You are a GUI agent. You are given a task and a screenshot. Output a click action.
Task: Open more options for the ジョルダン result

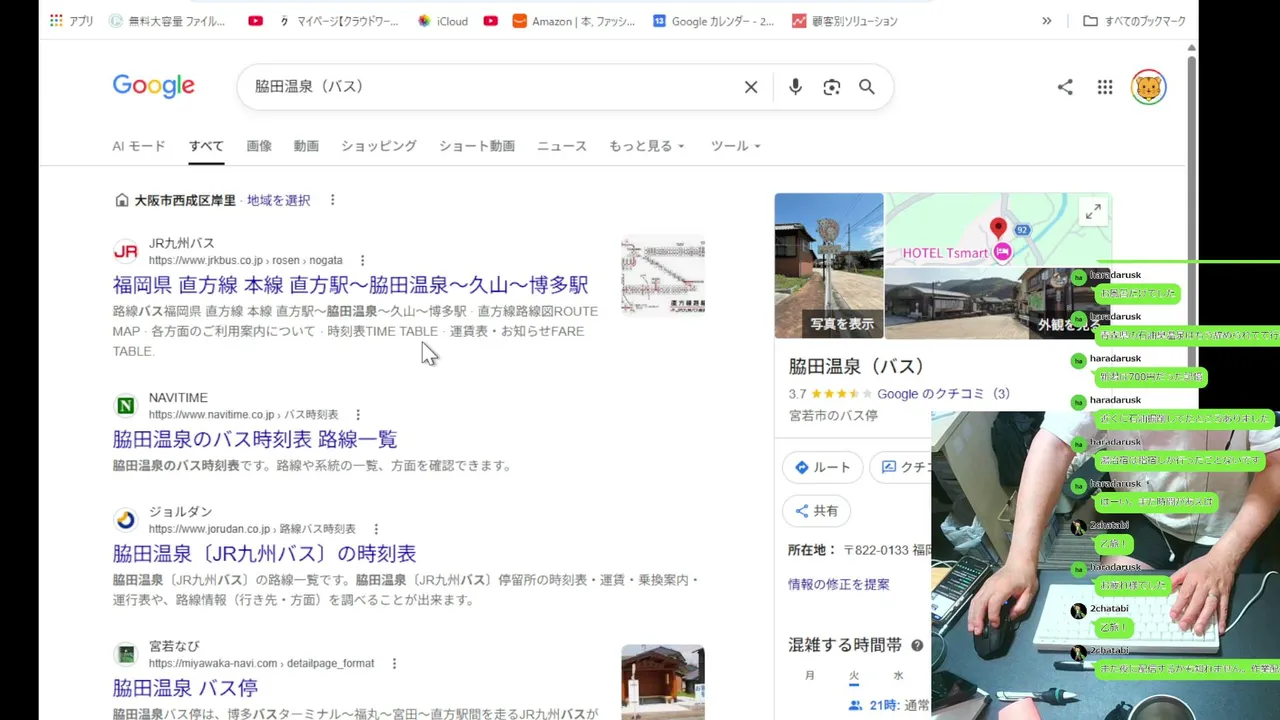click(376, 528)
